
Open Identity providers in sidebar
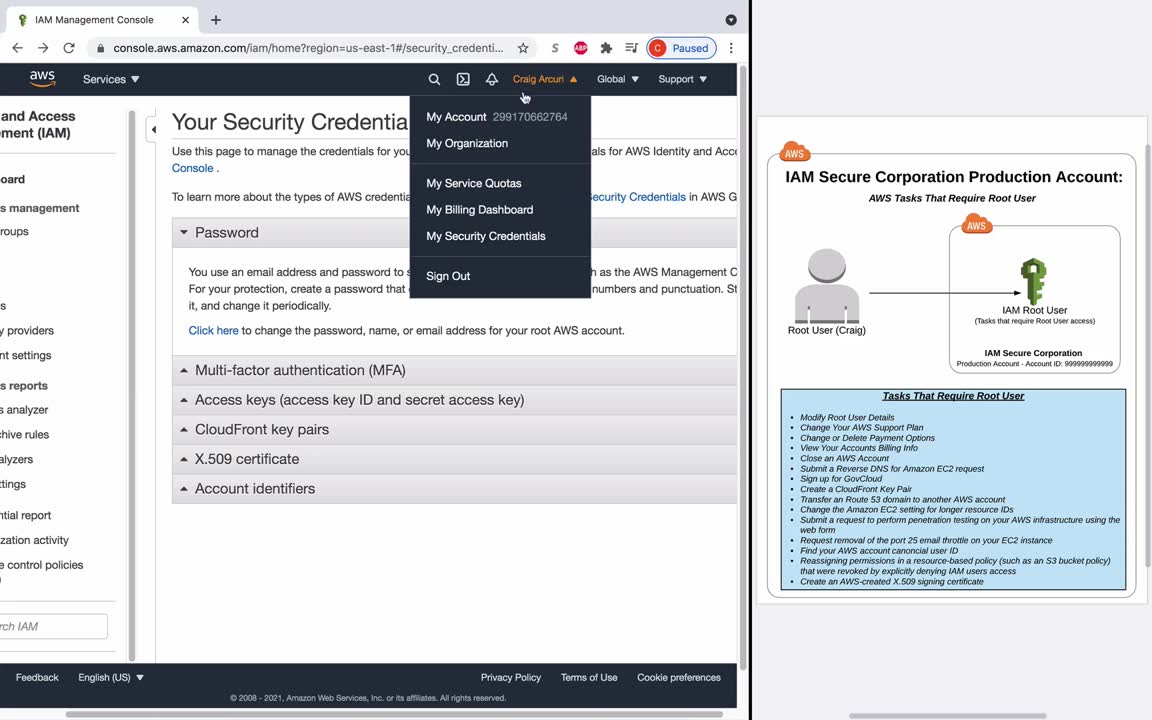(x=27, y=331)
